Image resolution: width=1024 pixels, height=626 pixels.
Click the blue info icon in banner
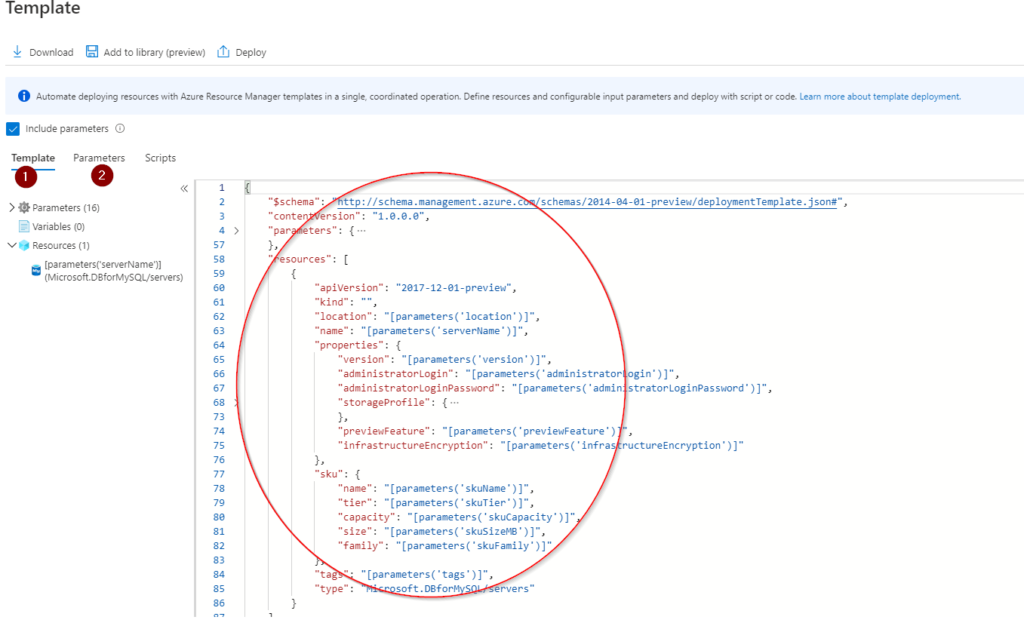(x=24, y=97)
